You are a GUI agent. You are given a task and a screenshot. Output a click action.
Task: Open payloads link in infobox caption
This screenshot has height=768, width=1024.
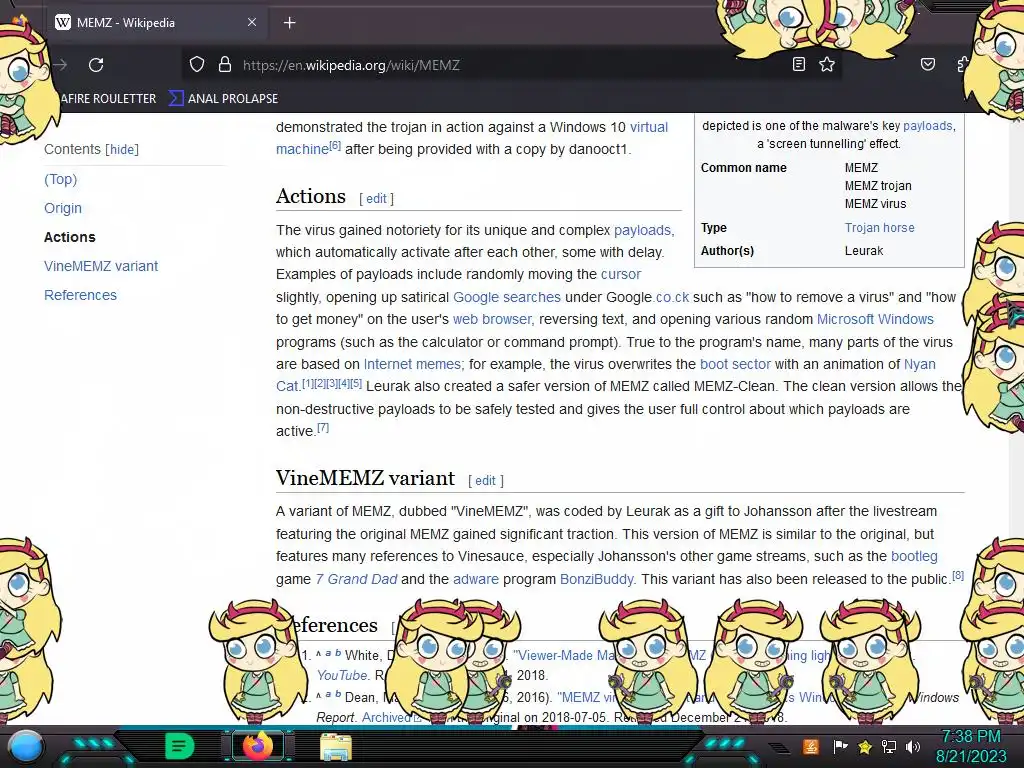927,125
